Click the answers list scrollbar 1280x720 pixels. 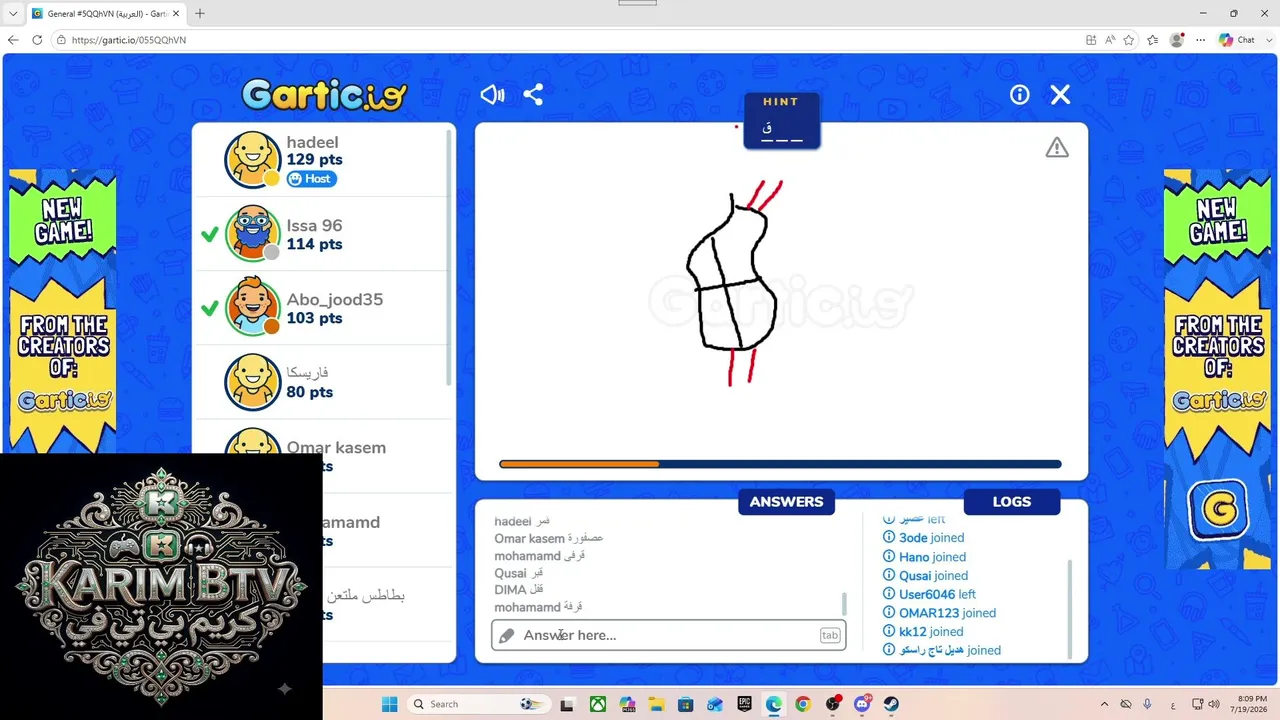tap(844, 603)
